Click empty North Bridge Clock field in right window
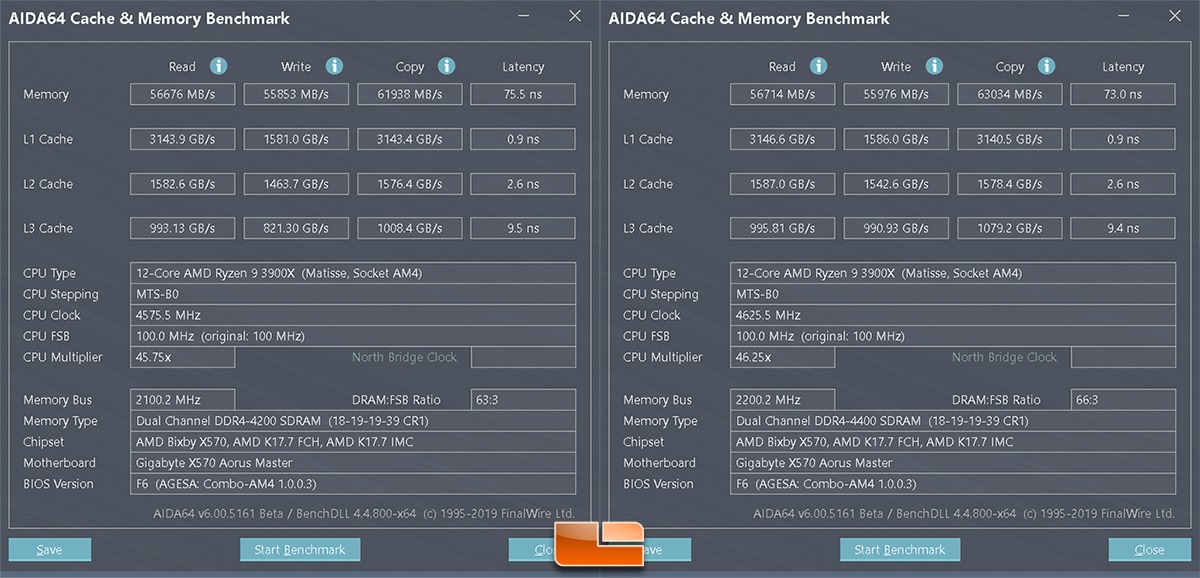 (1123, 357)
